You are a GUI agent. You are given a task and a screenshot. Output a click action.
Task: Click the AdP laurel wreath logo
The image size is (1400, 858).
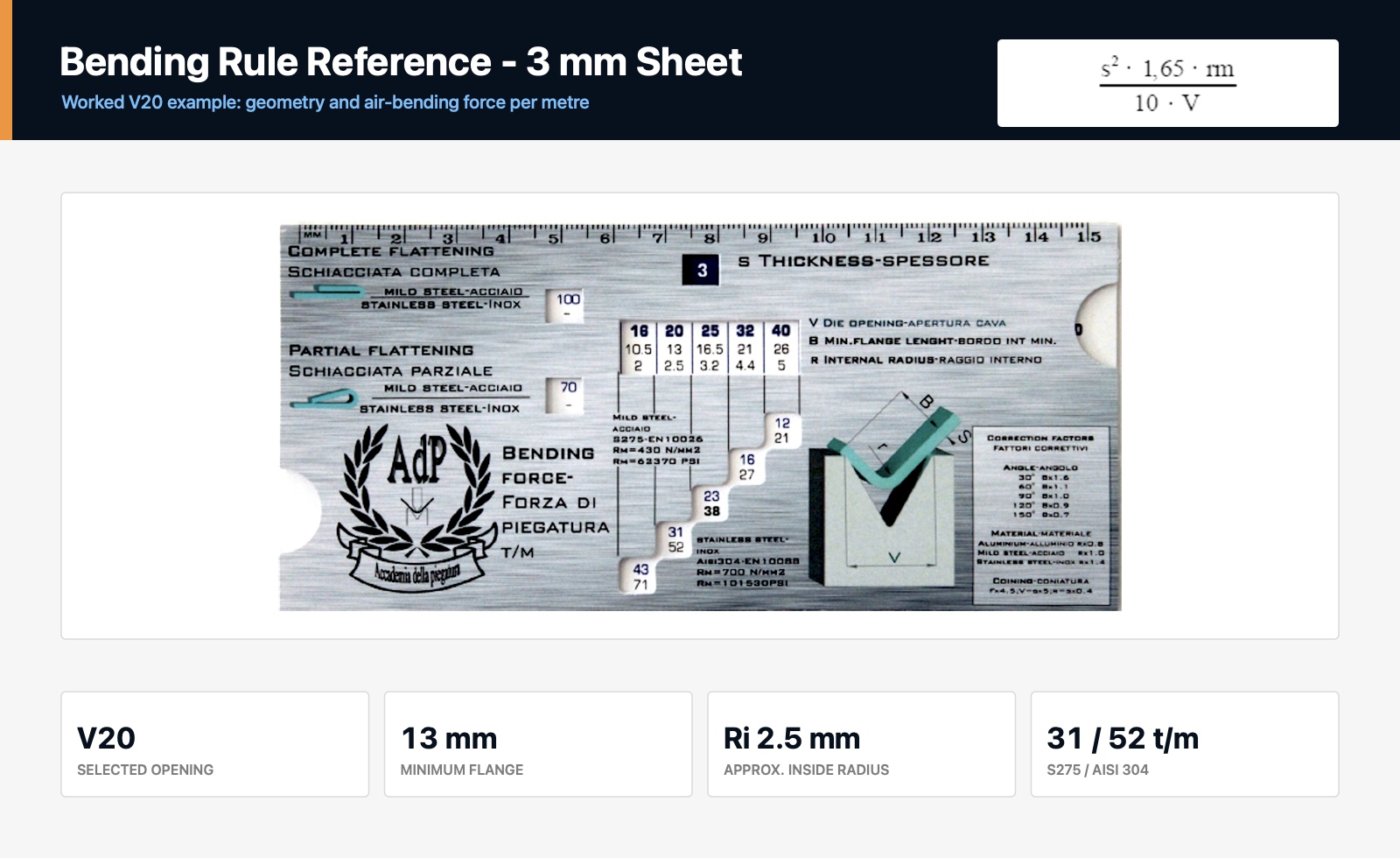coord(416,507)
